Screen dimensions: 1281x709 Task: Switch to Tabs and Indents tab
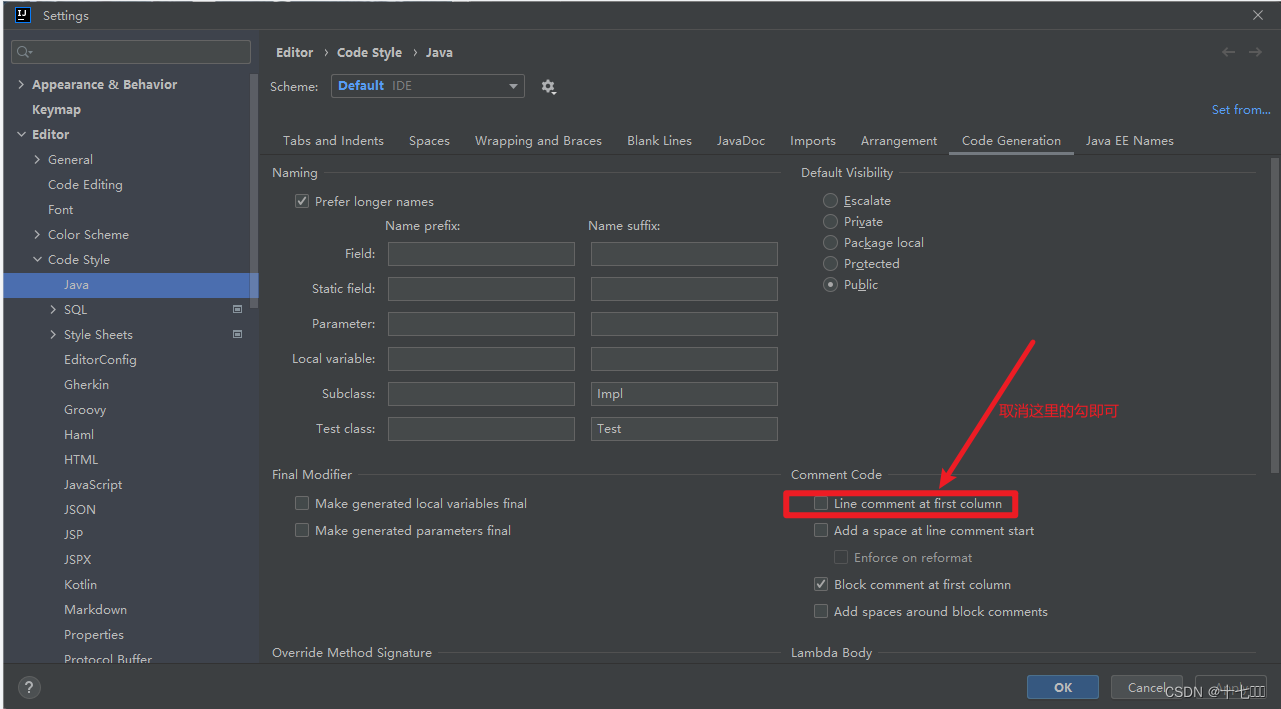(x=333, y=140)
